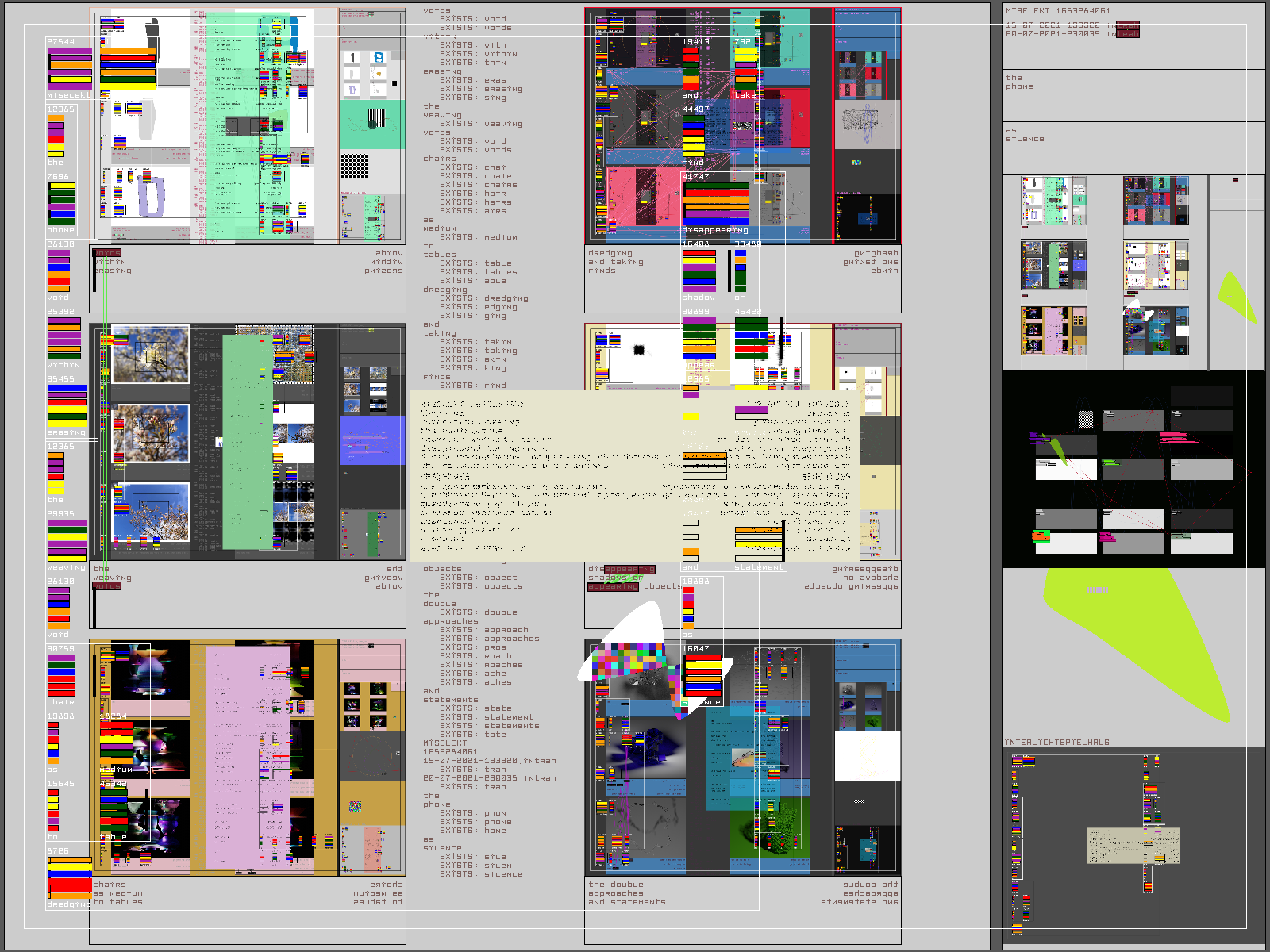The height and width of the screenshot is (952, 1270).
Task: Open the gold and pink thumbnail
Action: coord(1053,330)
